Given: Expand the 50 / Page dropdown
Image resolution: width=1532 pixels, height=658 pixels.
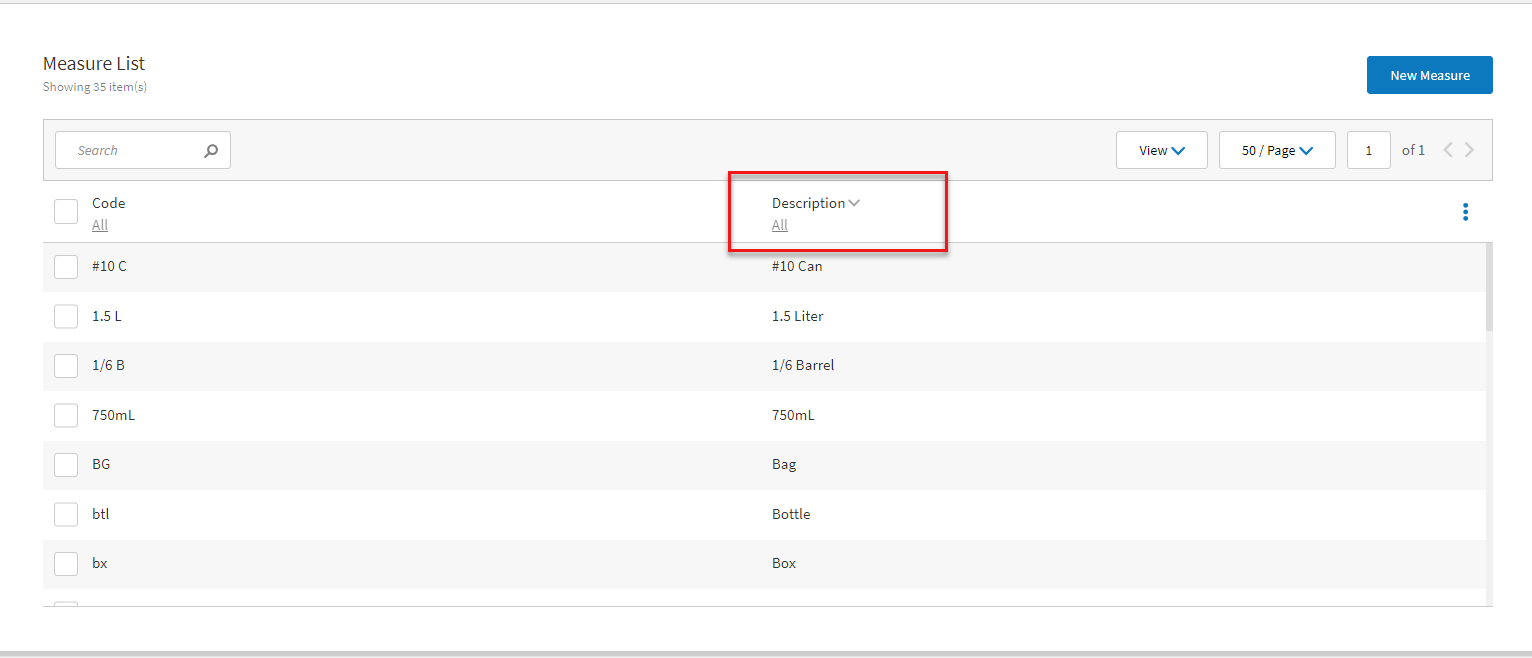Looking at the screenshot, I should click(x=1276, y=150).
